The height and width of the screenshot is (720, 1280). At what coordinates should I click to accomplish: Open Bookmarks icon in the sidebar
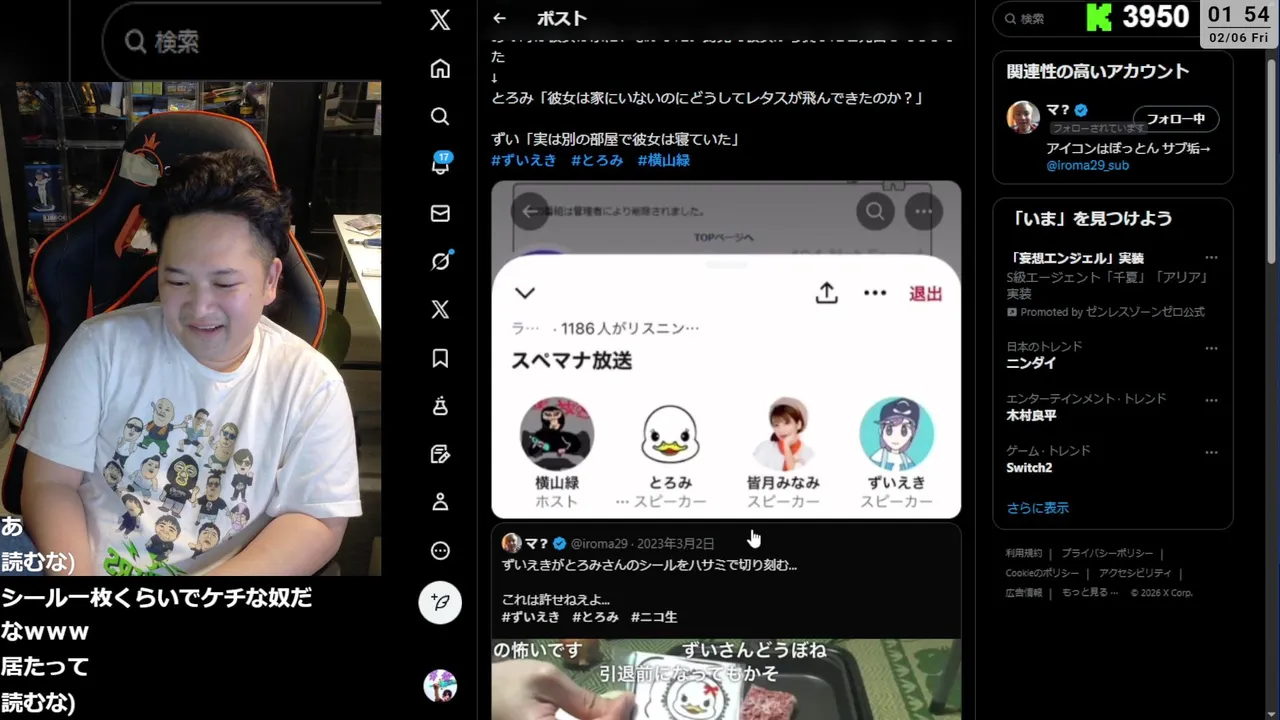click(440, 358)
